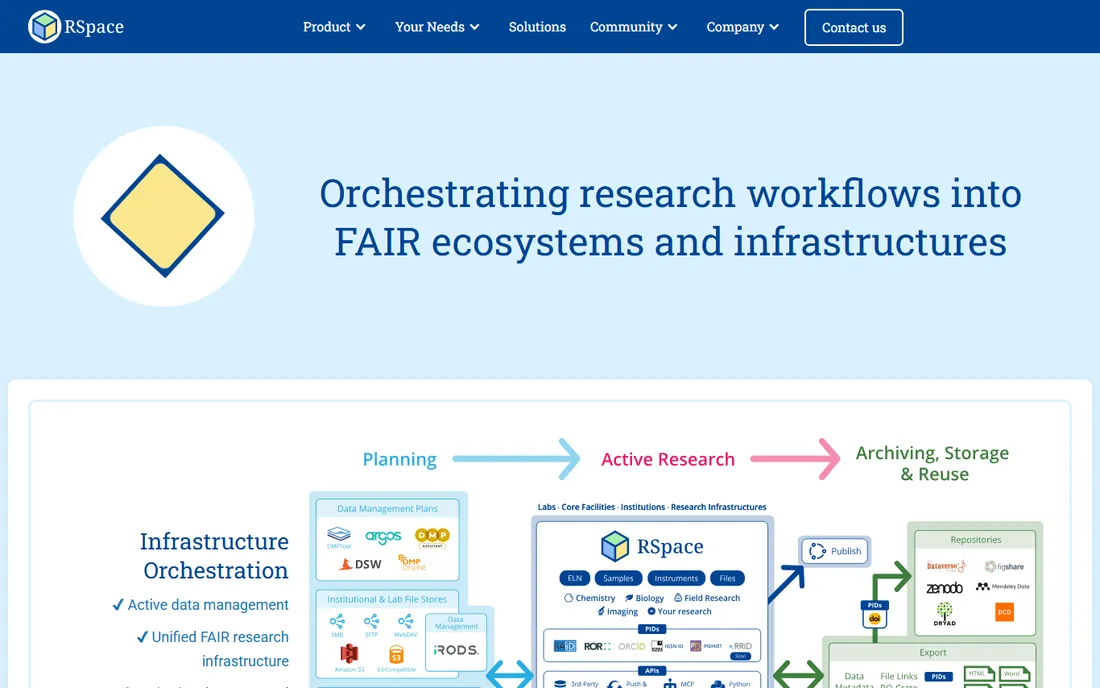Click the ROR logo
Screen dimensions: 1100x688
pos(597,646)
